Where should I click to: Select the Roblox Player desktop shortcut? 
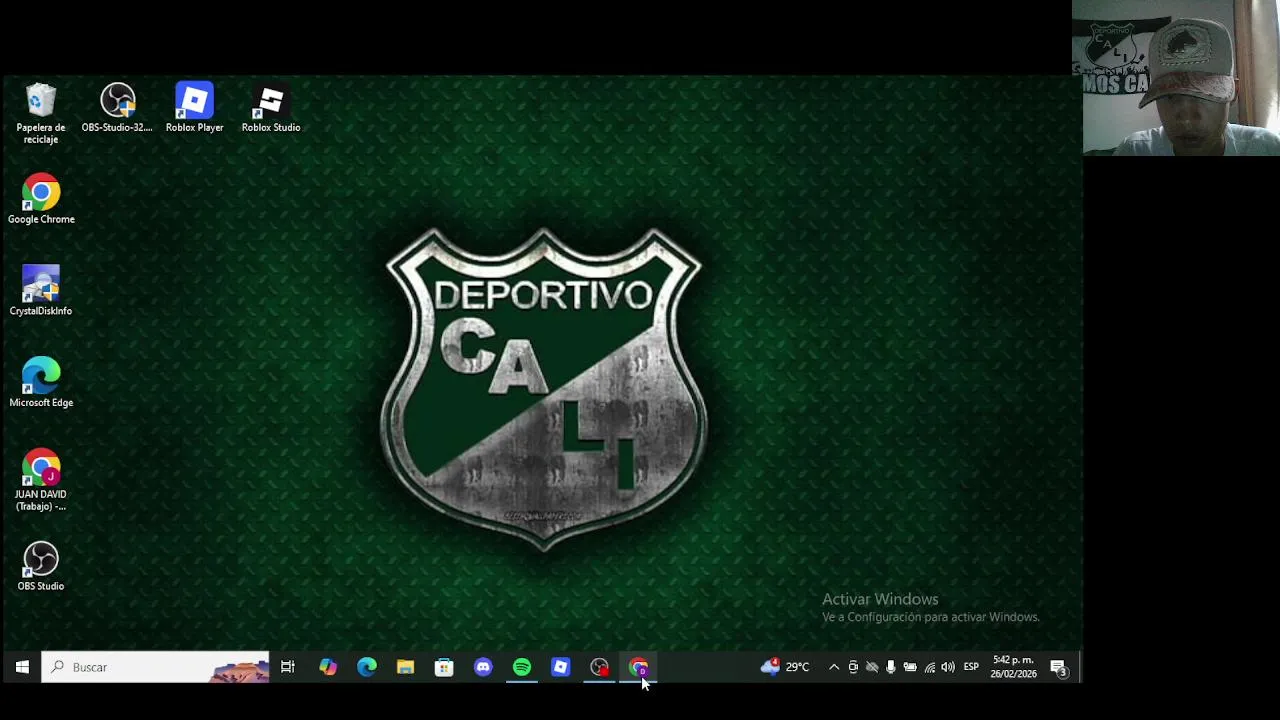tap(194, 108)
